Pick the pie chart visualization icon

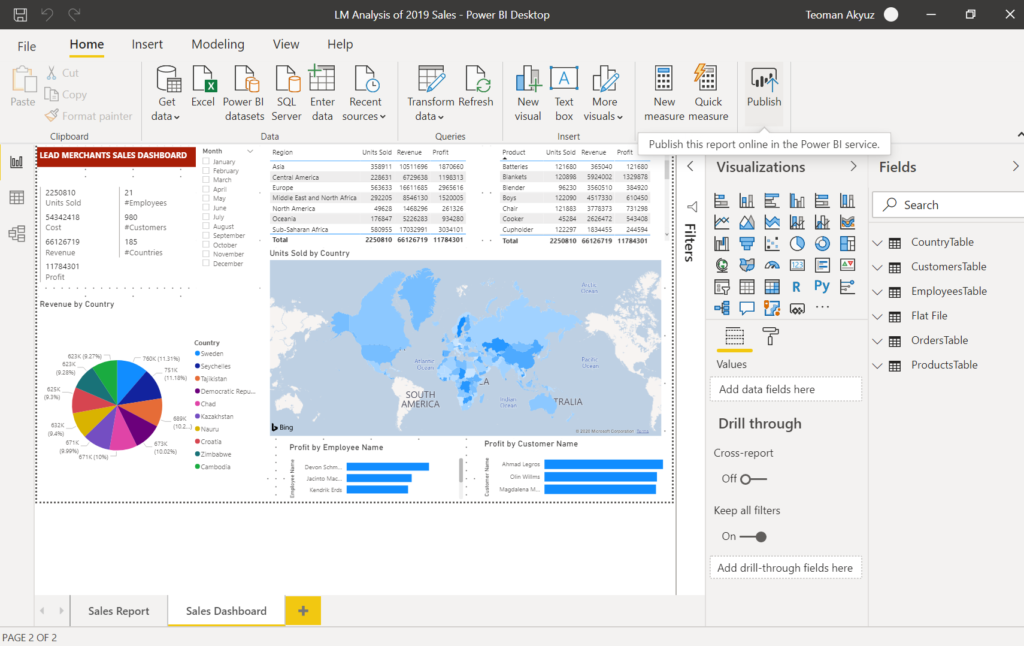pos(797,243)
